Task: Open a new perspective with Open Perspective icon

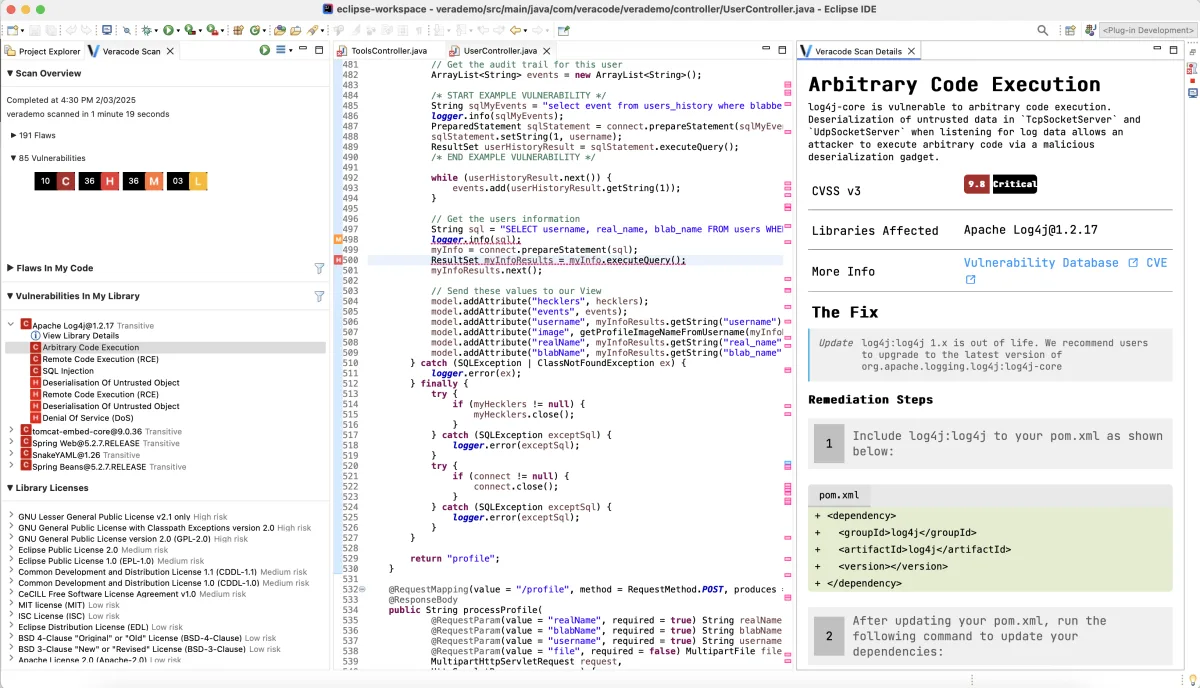Action: pos(1071,31)
